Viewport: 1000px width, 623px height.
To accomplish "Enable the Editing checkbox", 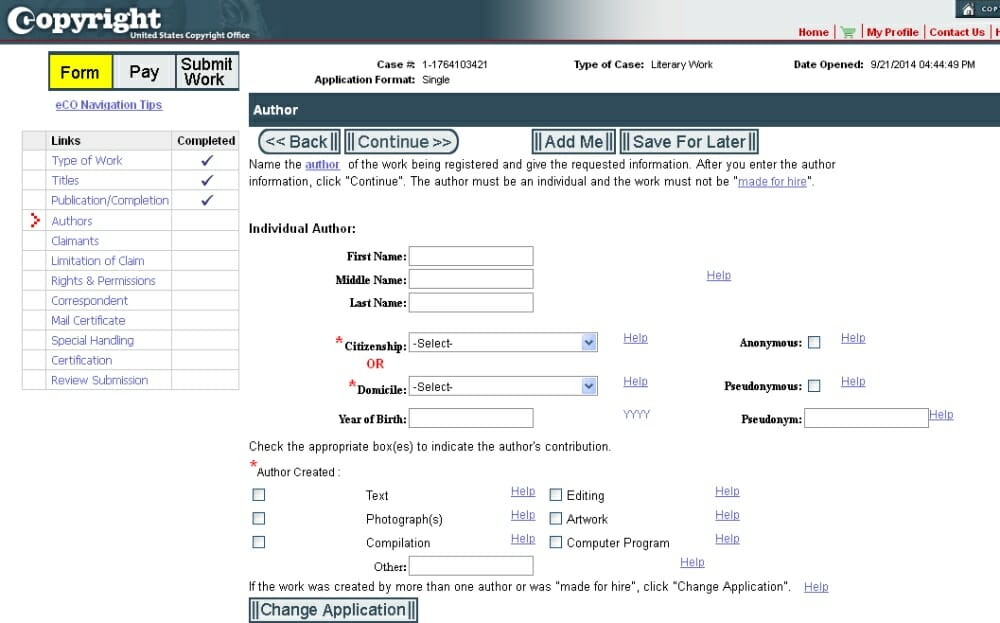I will pos(555,495).
